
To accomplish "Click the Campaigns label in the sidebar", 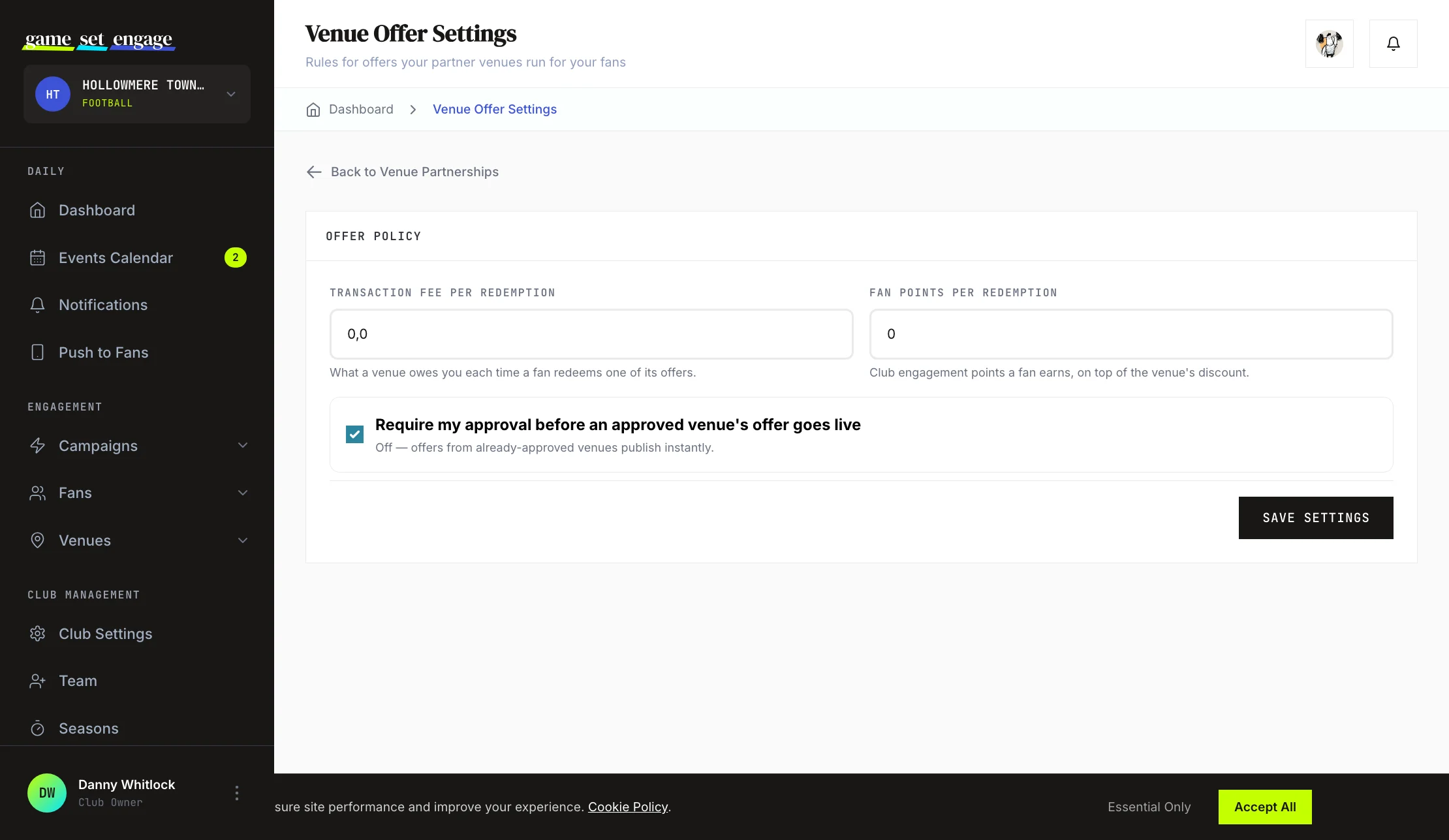I will click(98, 446).
